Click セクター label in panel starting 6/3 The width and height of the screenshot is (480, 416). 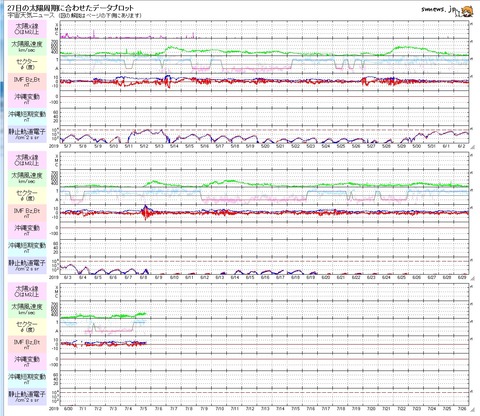pyautogui.click(x=27, y=196)
